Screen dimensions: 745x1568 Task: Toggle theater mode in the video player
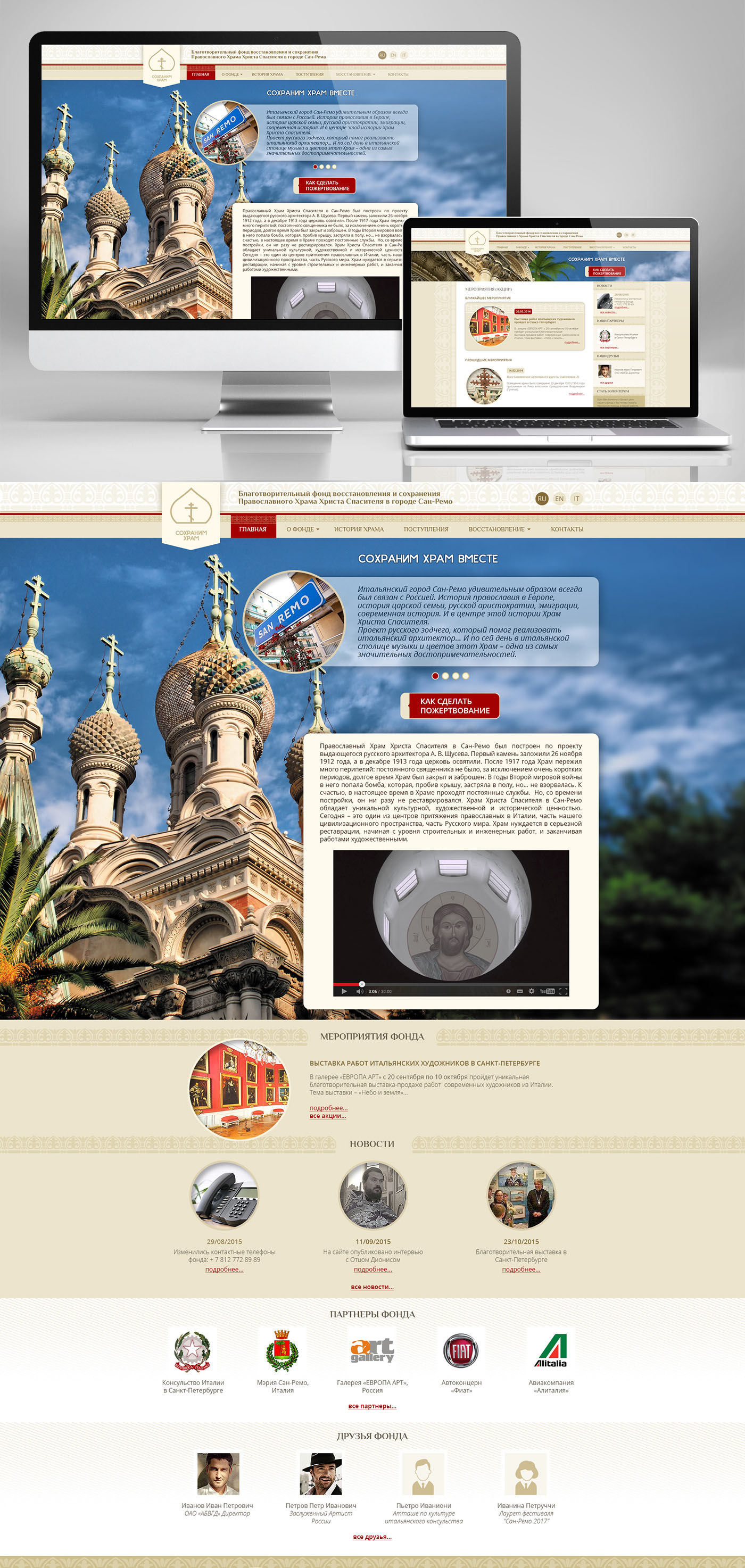[x=520, y=991]
